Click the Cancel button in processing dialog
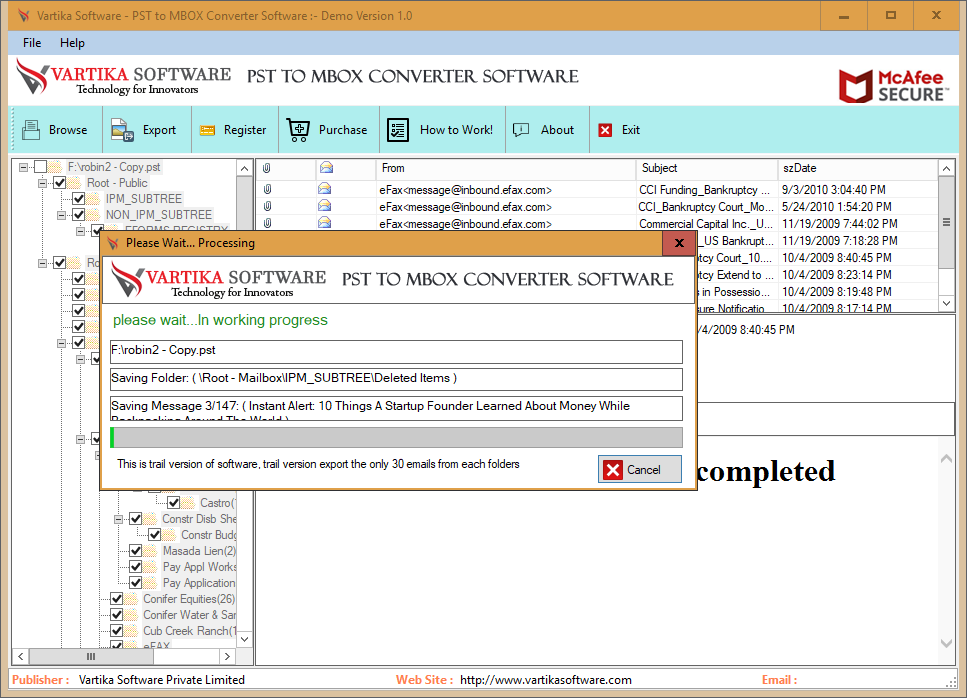Screen dimensions: 967x698 coord(640,469)
